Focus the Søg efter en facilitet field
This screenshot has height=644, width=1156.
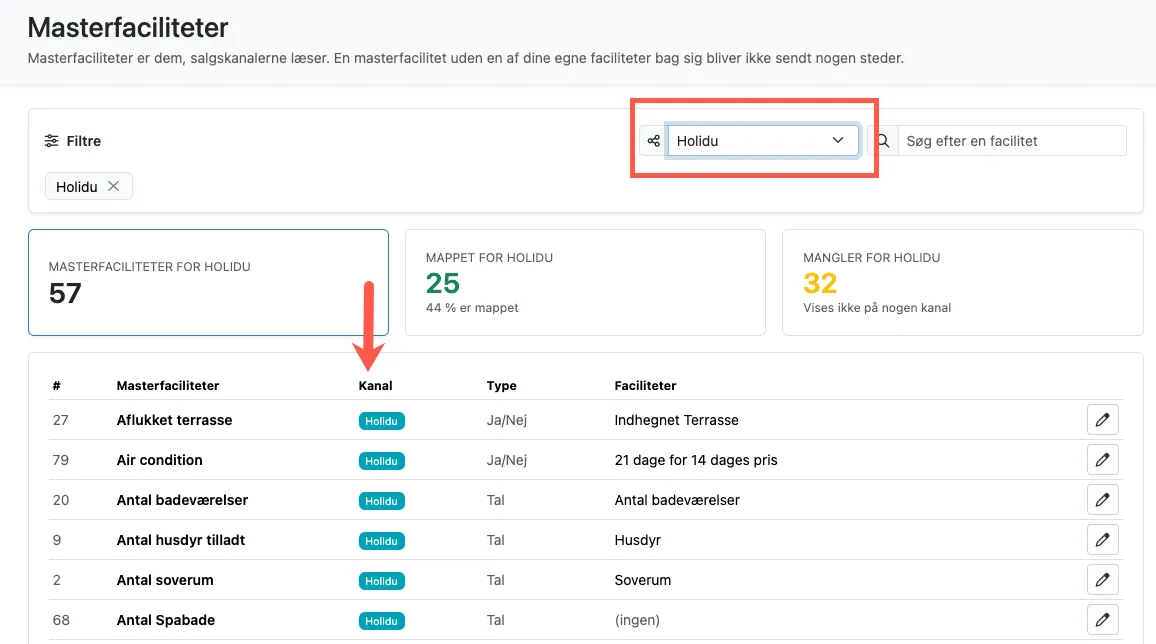click(x=1012, y=141)
